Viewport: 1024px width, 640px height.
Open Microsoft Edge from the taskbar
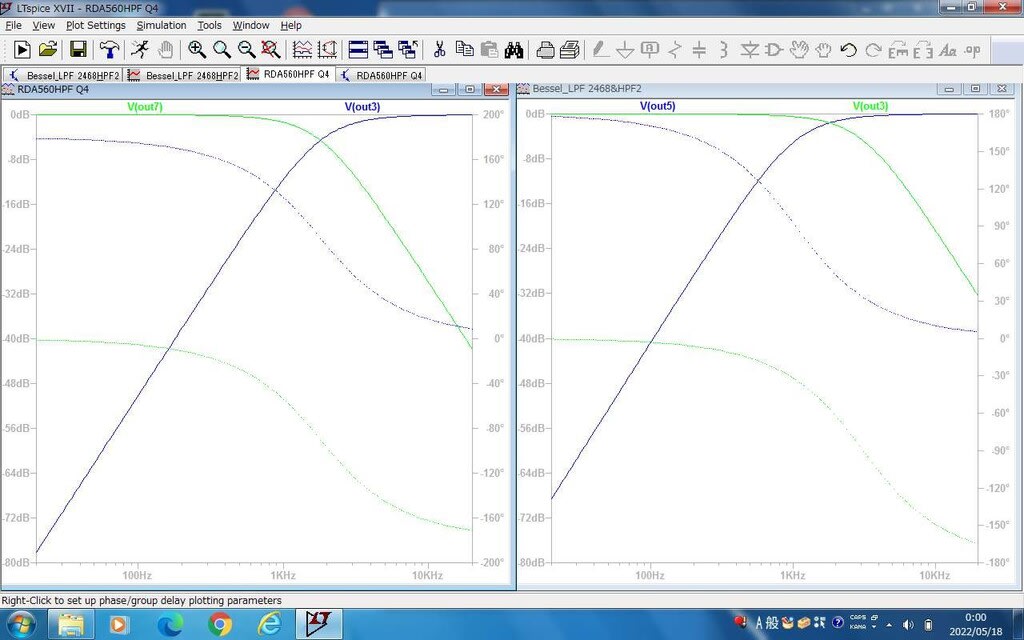click(170, 624)
